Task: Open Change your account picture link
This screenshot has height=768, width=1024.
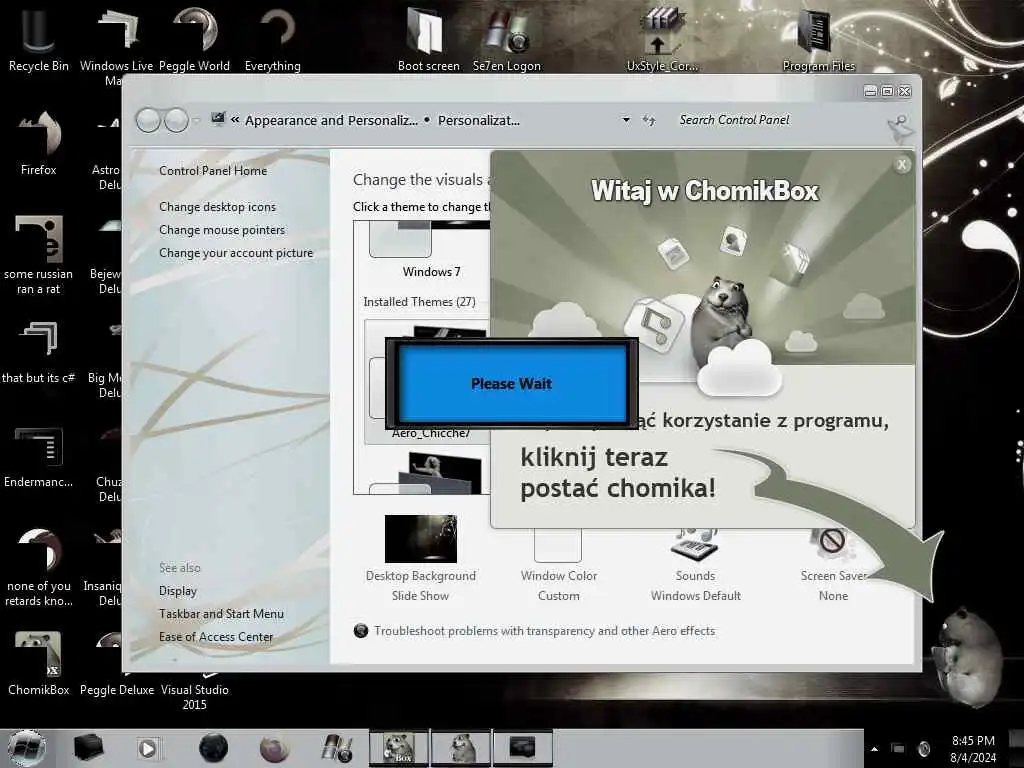Action: [236, 253]
